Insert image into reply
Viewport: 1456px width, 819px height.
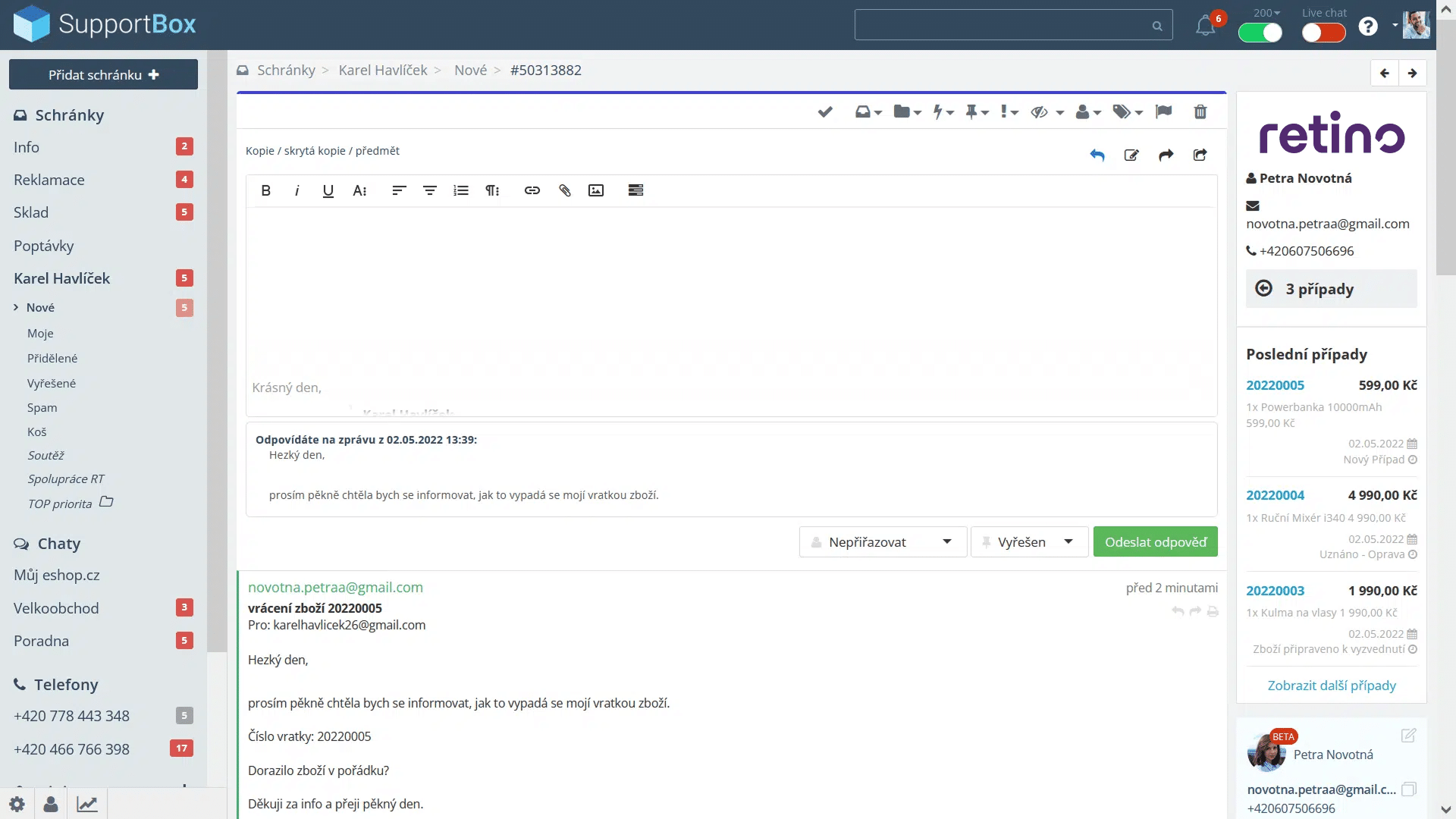pyautogui.click(x=596, y=190)
